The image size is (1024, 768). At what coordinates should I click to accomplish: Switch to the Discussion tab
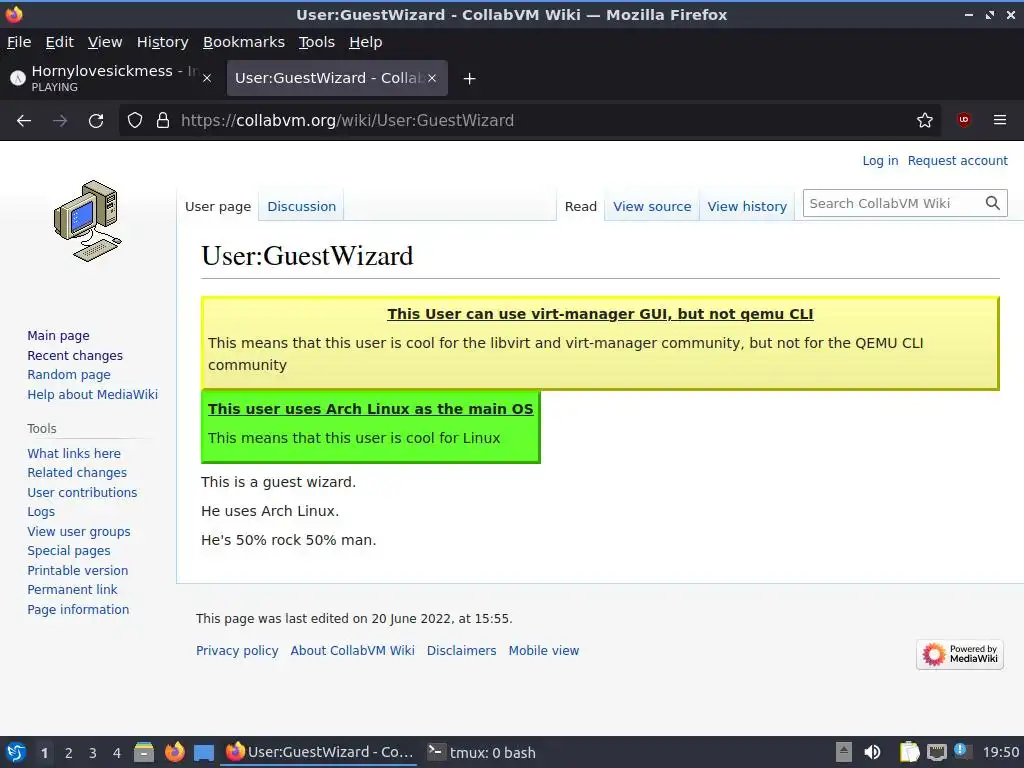(x=302, y=206)
